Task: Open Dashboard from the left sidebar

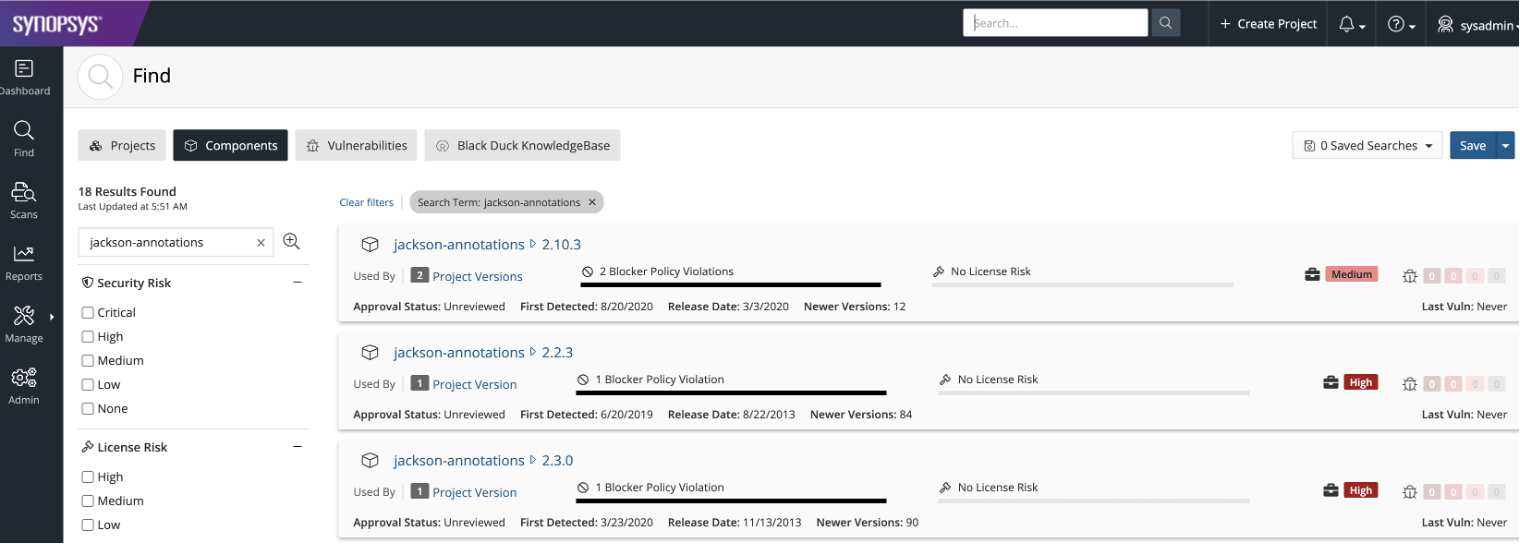Action: (x=24, y=77)
